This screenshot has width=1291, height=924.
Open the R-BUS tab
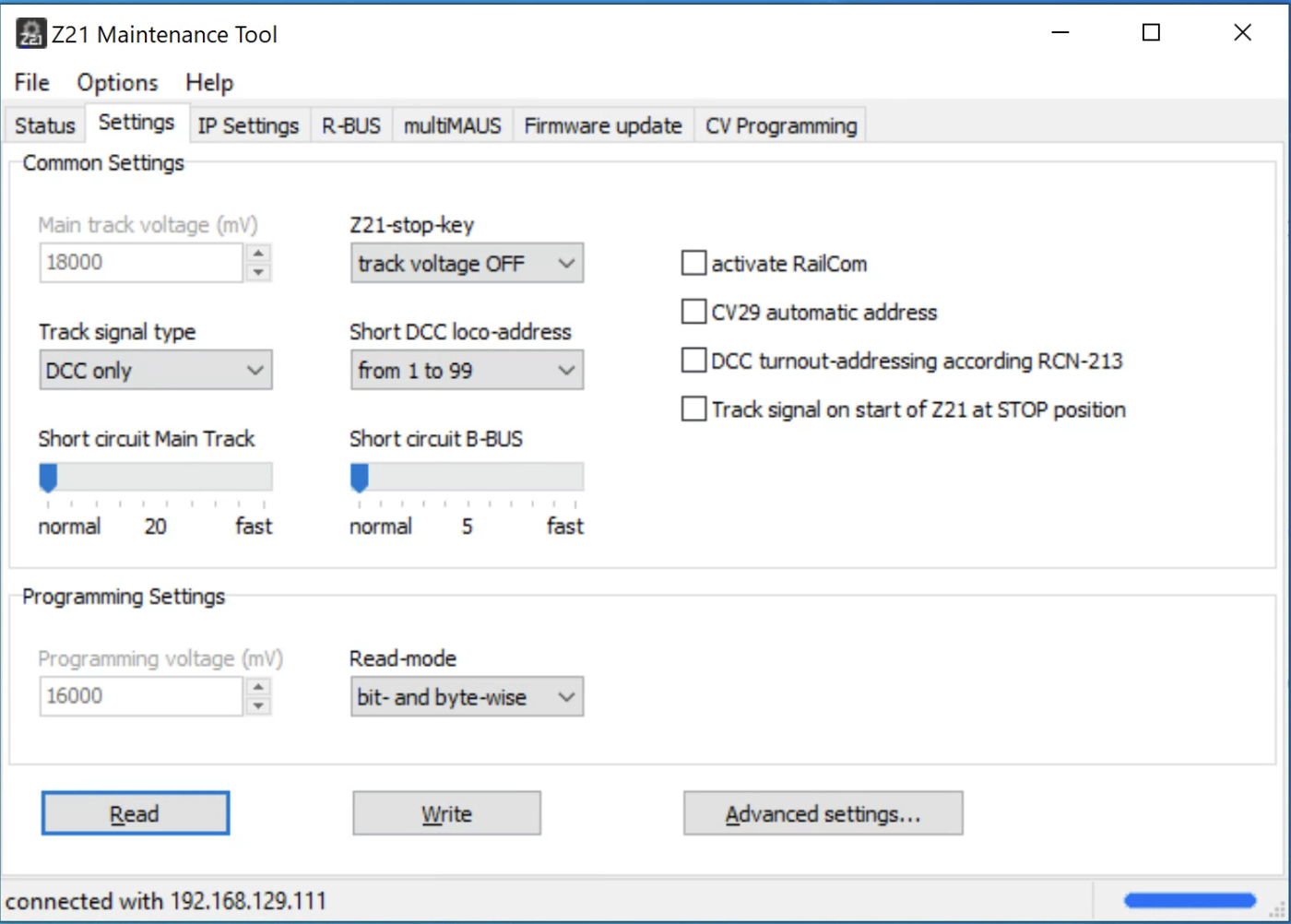tap(351, 125)
